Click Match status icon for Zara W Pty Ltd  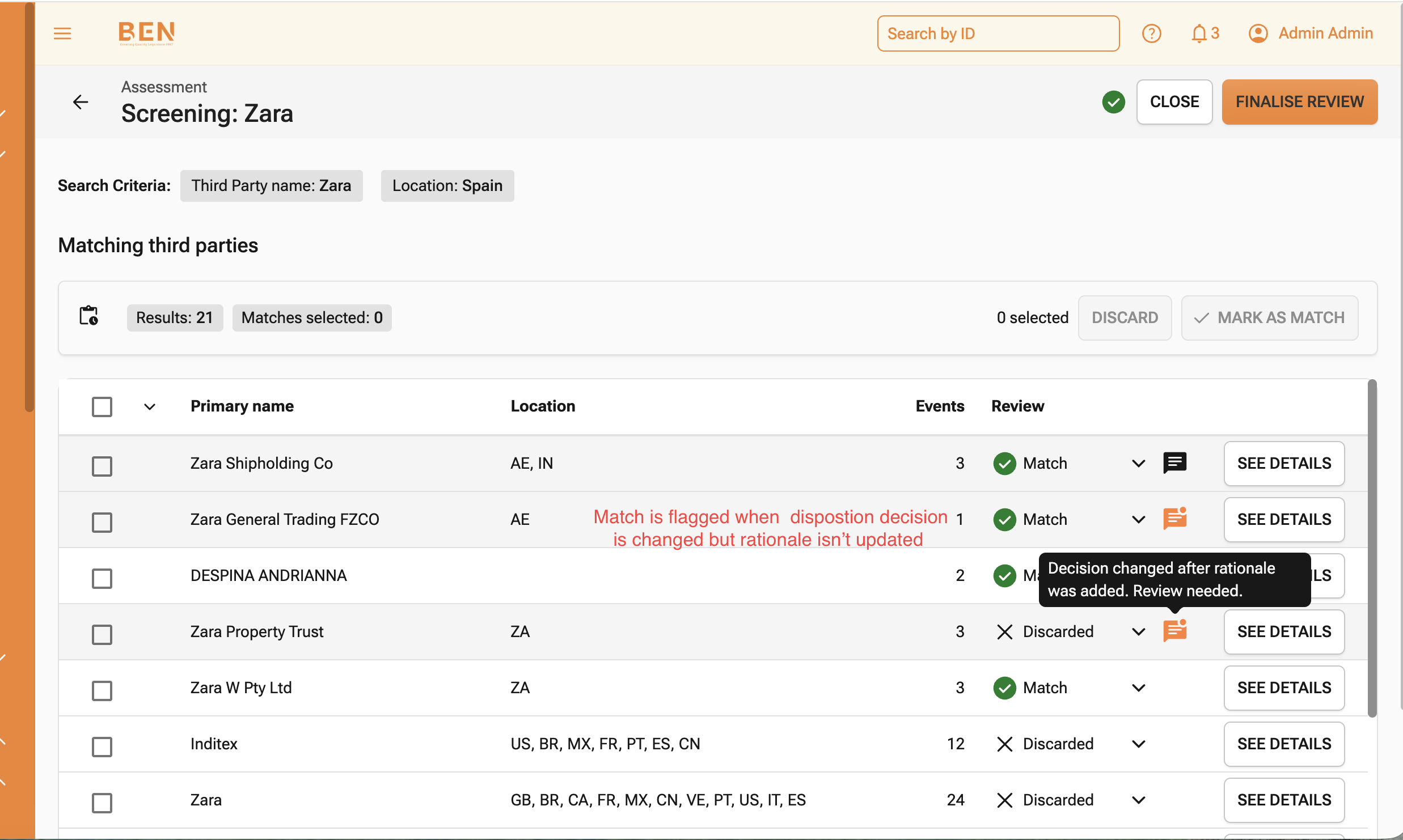click(1004, 688)
